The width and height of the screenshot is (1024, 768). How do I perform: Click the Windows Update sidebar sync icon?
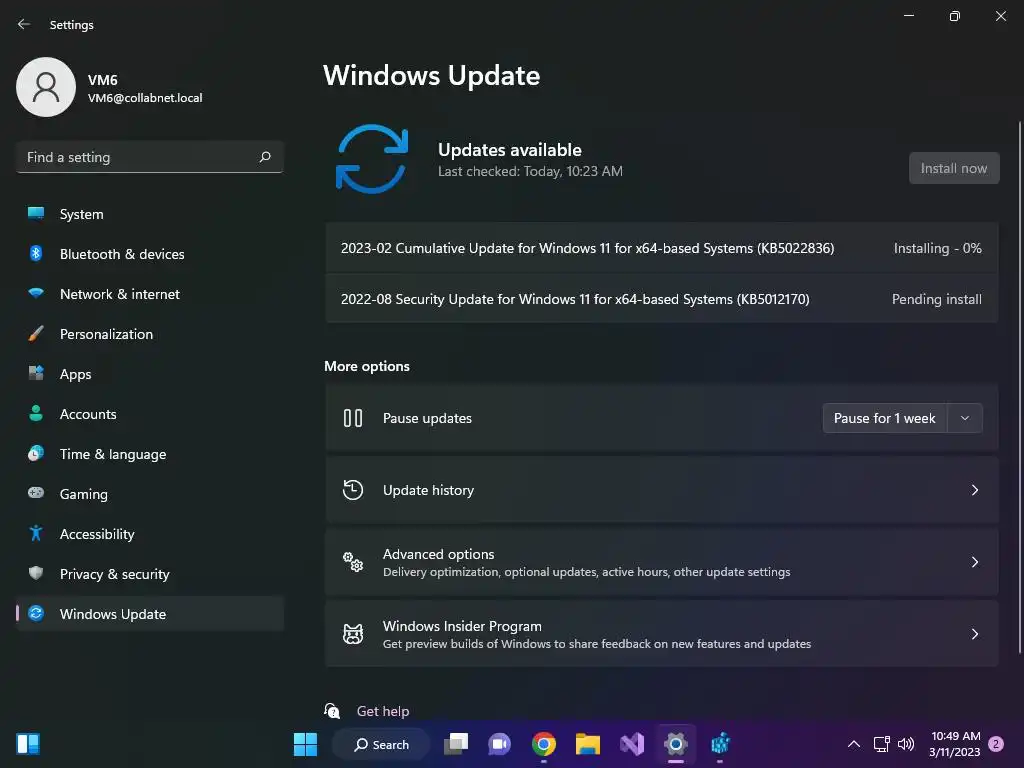(x=36, y=613)
